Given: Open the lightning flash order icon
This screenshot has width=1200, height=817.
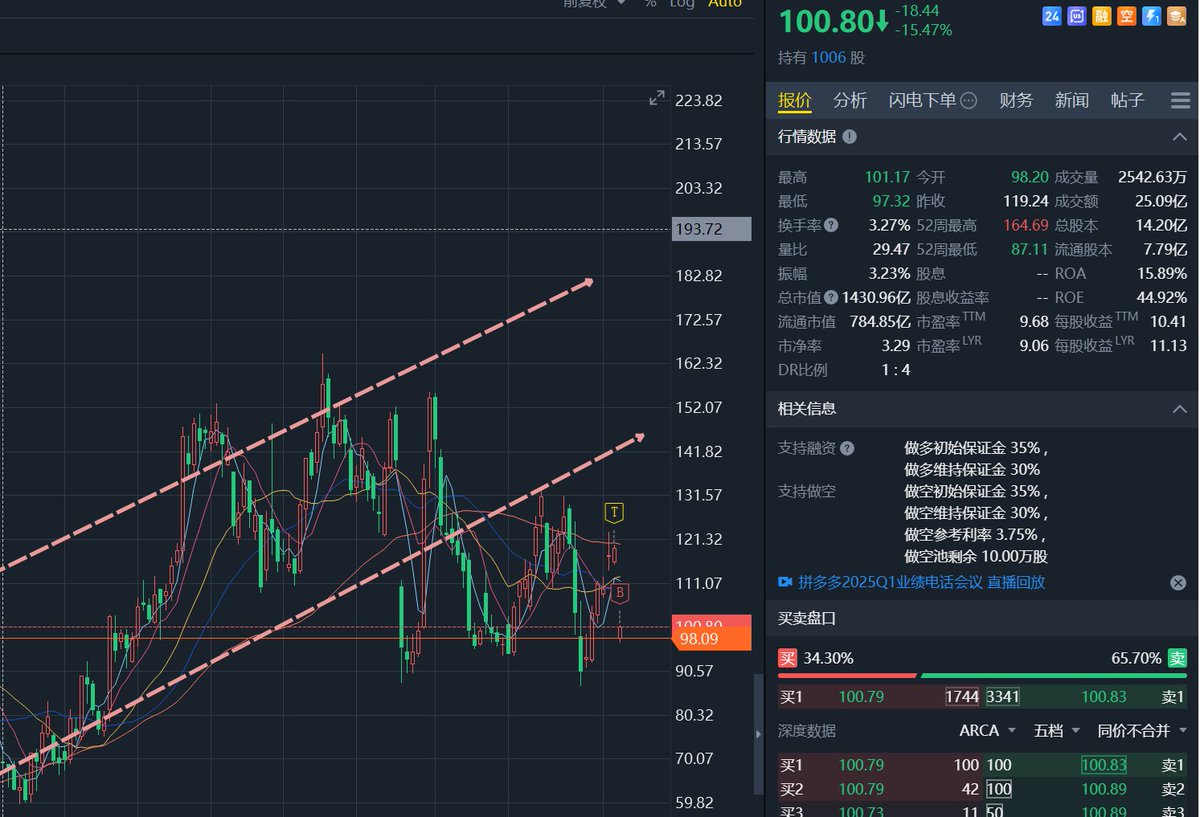Looking at the screenshot, I should click(1151, 16).
